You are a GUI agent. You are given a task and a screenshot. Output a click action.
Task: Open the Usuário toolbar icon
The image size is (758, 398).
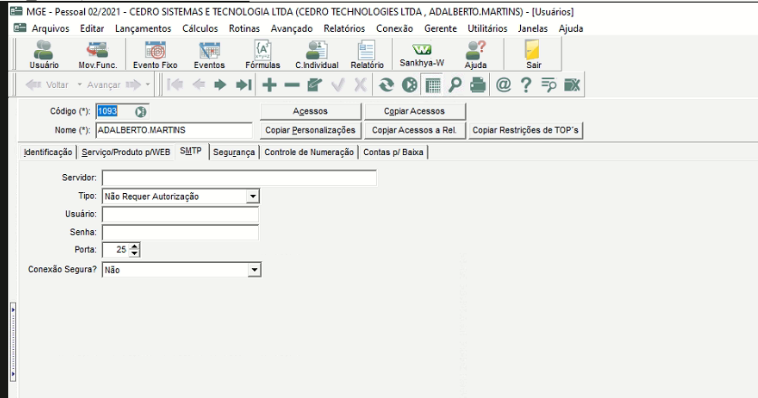(x=44, y=54)
